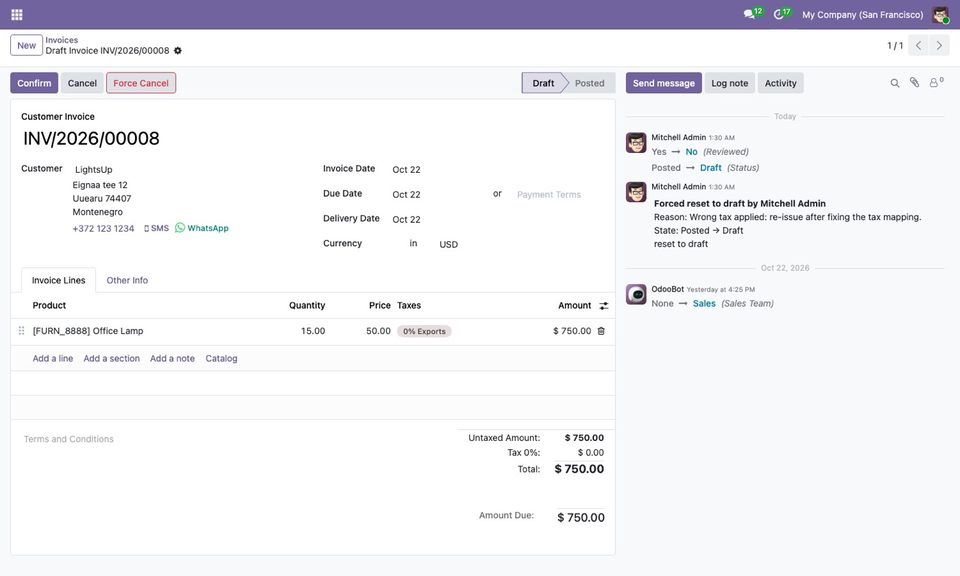The image size is (960, 576).
Task: Open the main apps grid menu
Action: tap(17, 15)
